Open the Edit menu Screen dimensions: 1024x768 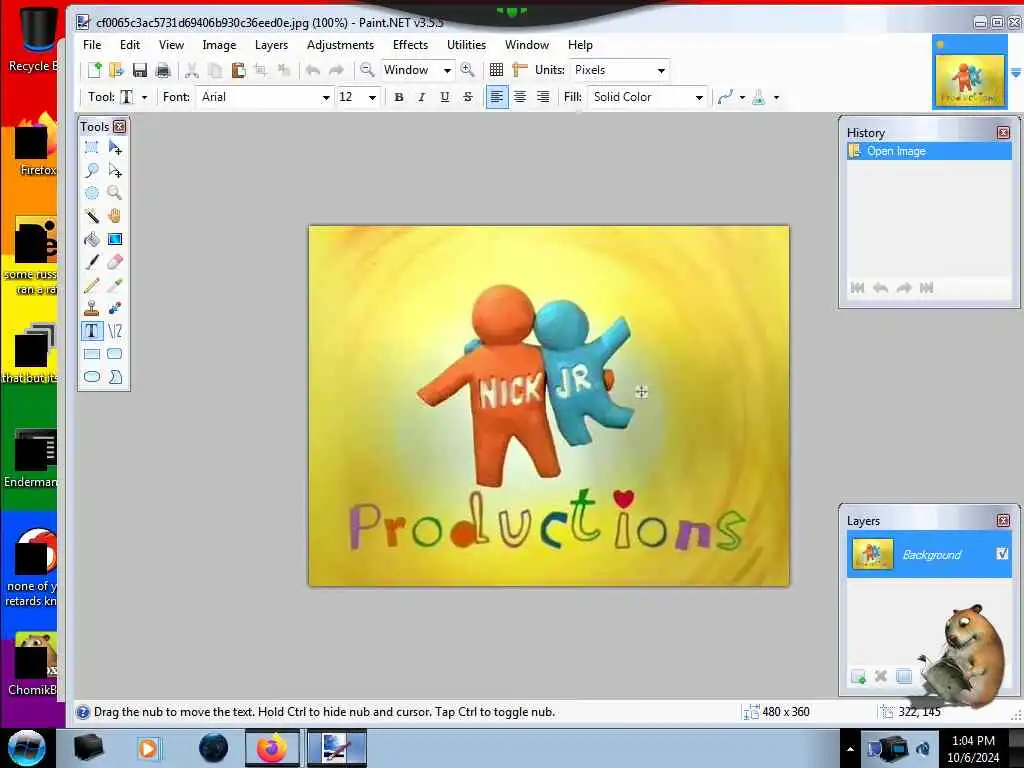pos(129,45)
